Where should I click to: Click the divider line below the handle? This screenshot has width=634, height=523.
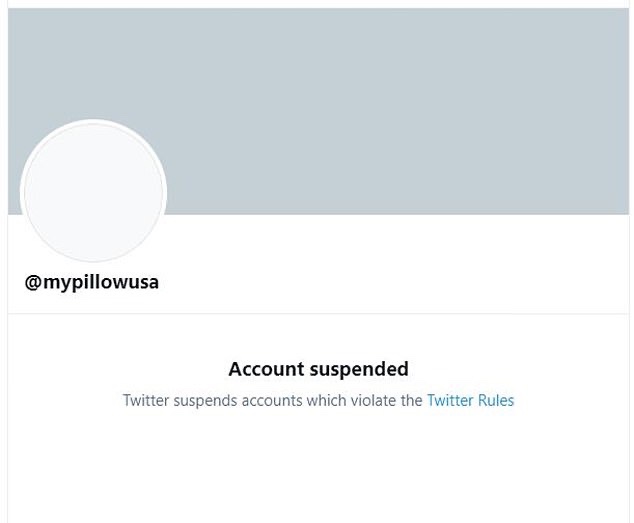point(320,314)
